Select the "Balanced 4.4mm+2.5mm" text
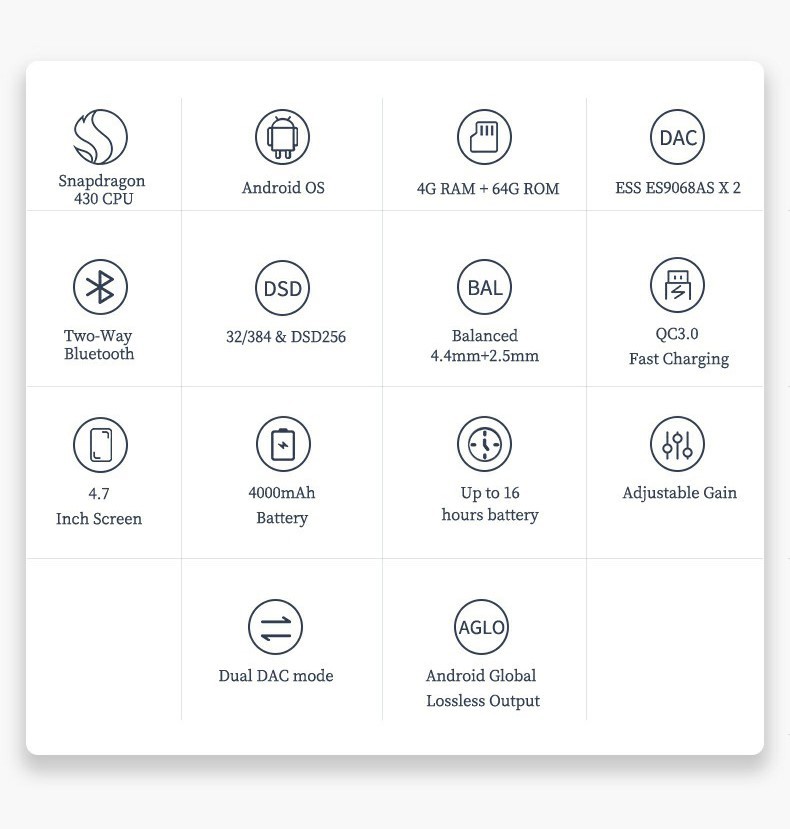Viewport: 790px width, 829px height. tap(485, 346)
